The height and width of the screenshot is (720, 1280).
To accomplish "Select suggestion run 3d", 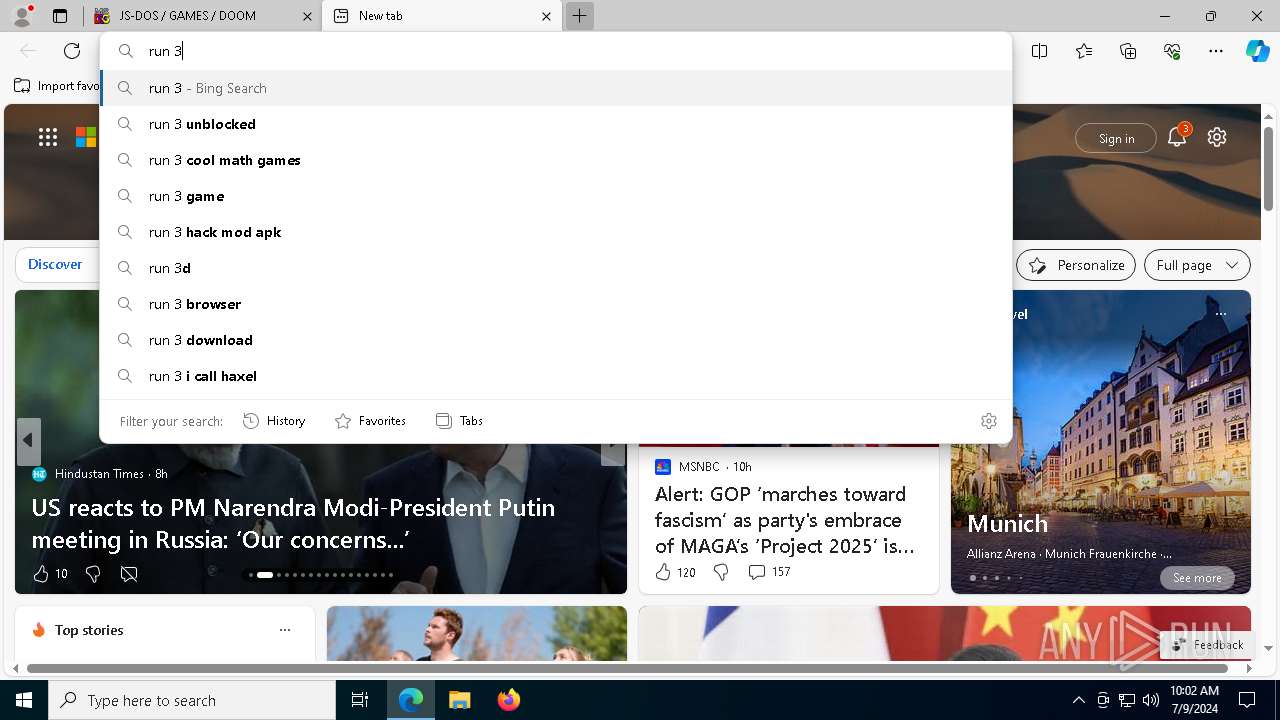I will click(x=556, y=268).
